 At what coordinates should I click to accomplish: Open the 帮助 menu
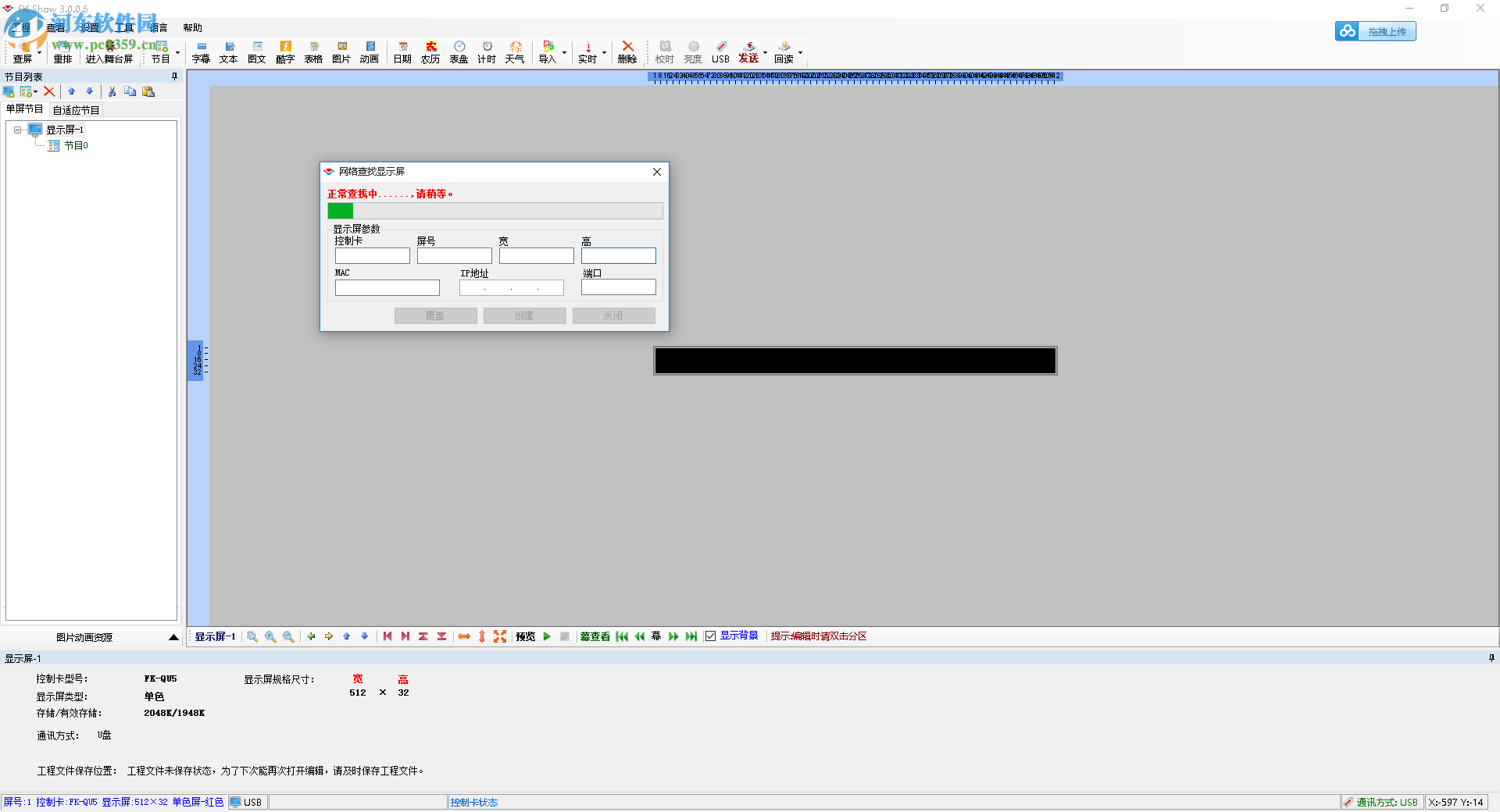pyautogui.click(x=193, y=28)
